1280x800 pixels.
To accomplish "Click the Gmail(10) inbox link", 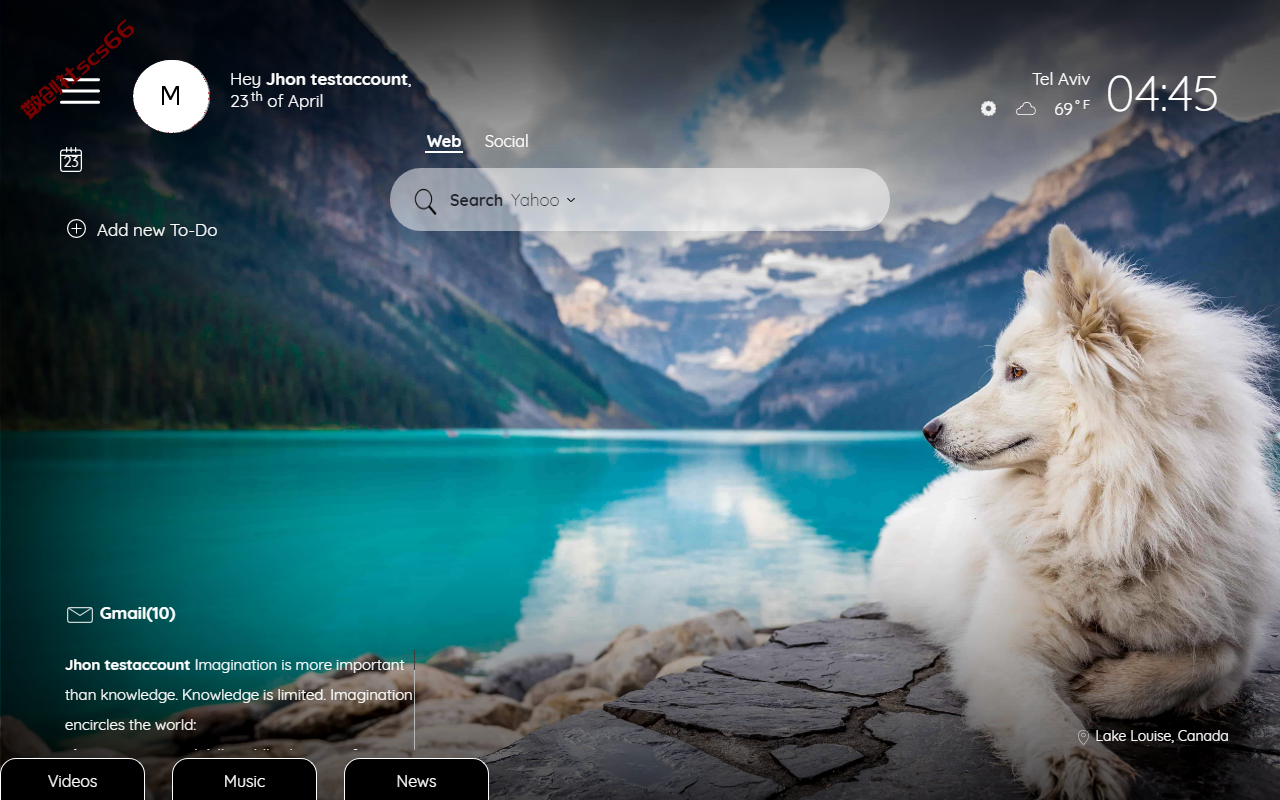I will pos(138,613).
